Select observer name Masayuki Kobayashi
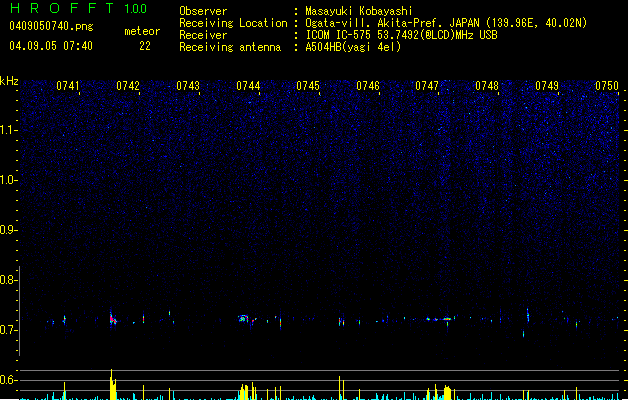 (359, 11)
